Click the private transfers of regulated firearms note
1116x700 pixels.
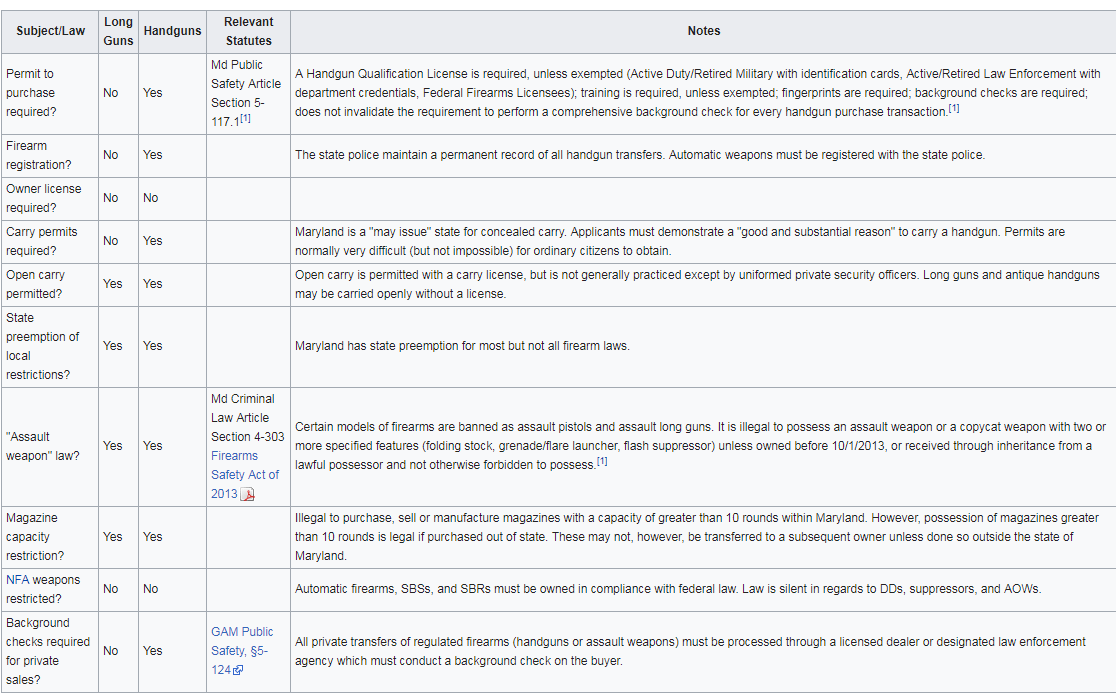pos(690,651)
